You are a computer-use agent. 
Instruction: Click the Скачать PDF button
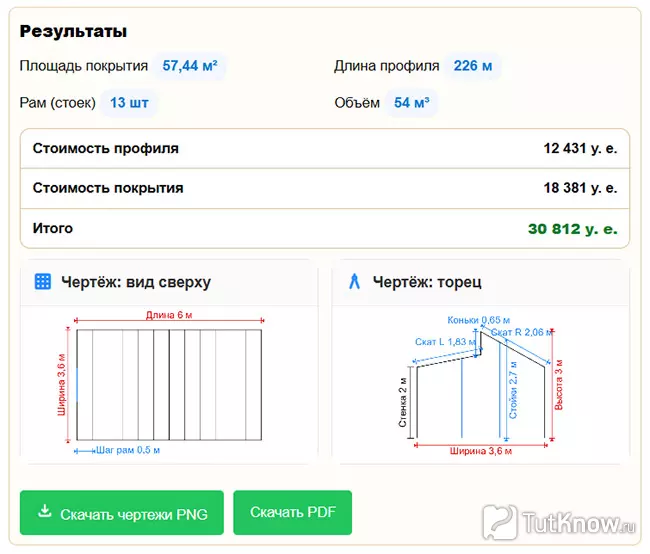tap(293, 513)
